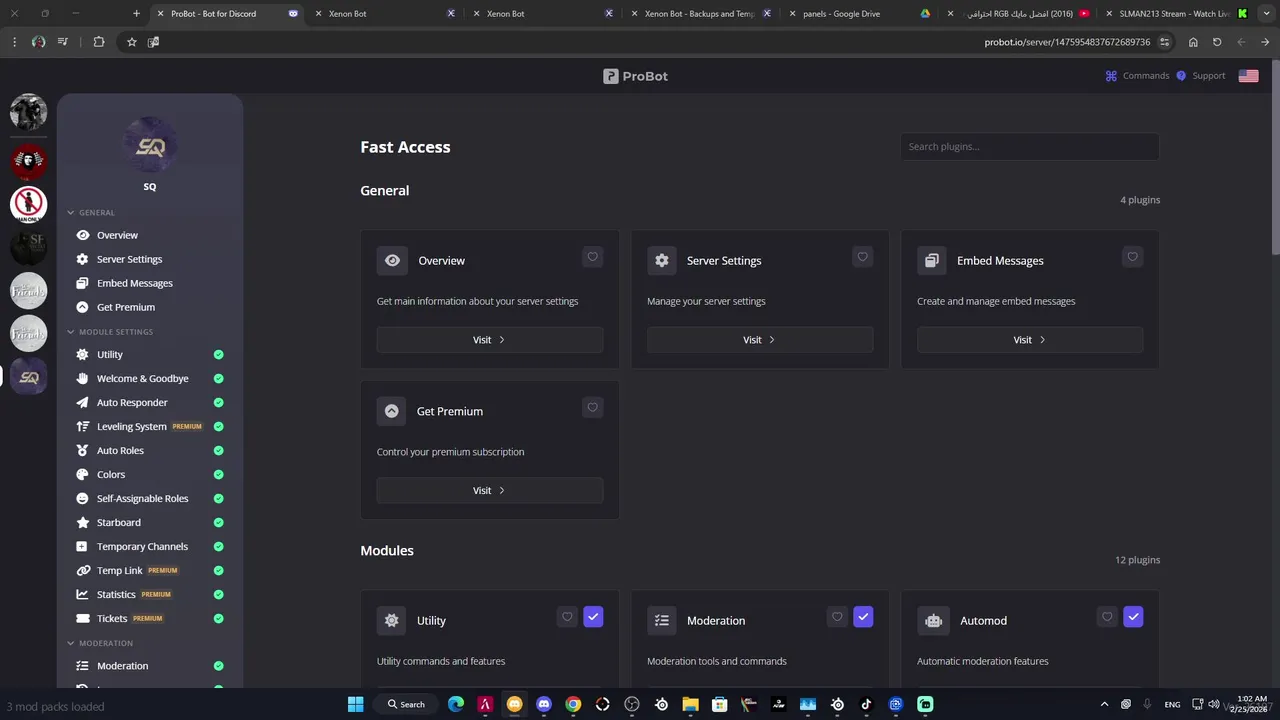Open the Commands link in header
This screenshot has width=1280, height=720.
click(1137, 76)
